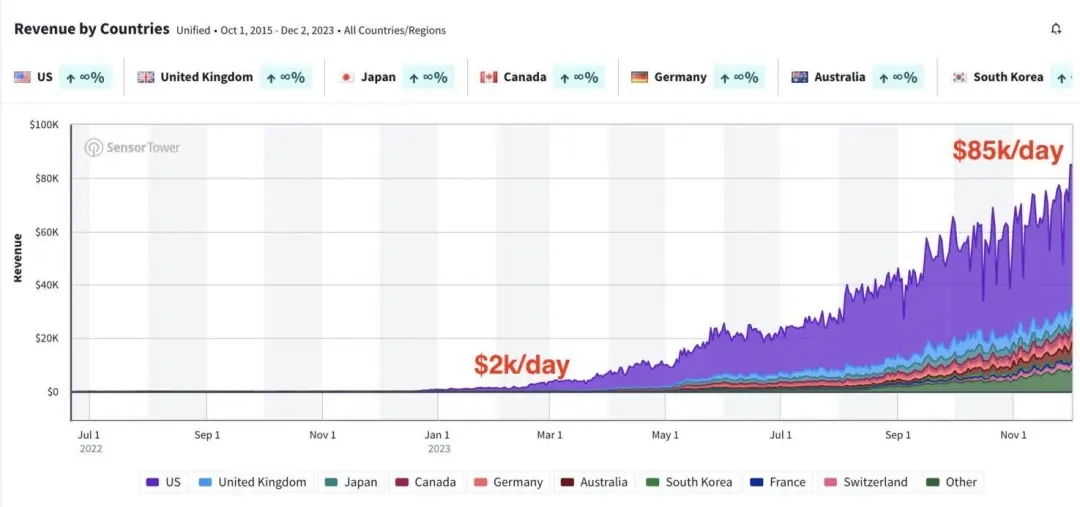Click the US growth percentage badge
The width and height of the screenshot is (1080, 507).
coord(85,77)
